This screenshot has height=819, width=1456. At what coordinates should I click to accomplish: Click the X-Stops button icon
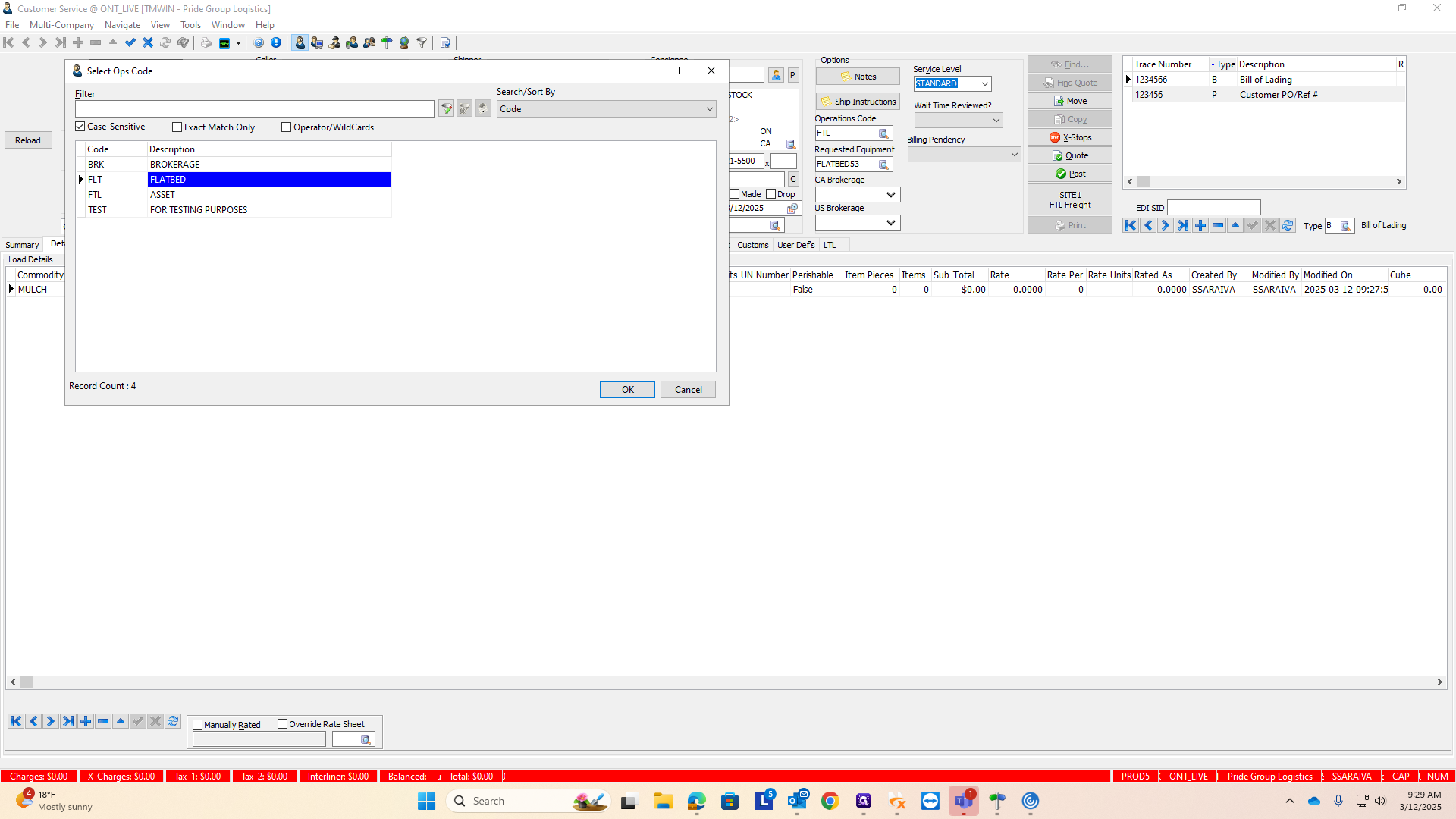click(x=1055, y=137)
